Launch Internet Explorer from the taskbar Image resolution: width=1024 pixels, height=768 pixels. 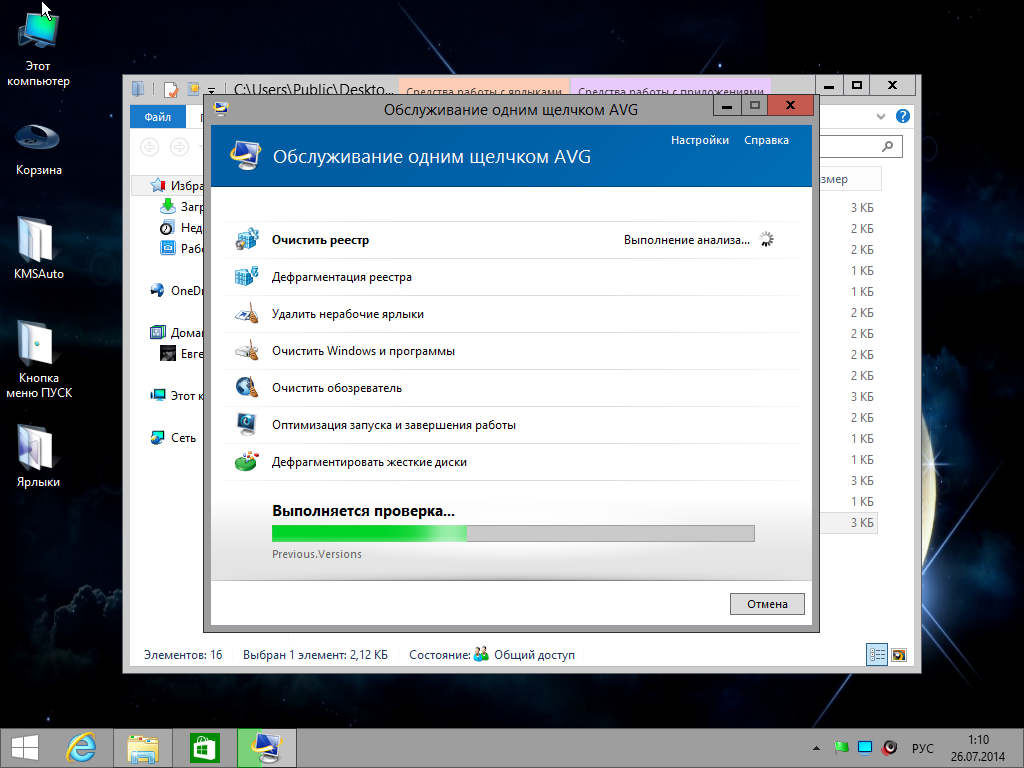pyautogui.click(x=82, y=748)
